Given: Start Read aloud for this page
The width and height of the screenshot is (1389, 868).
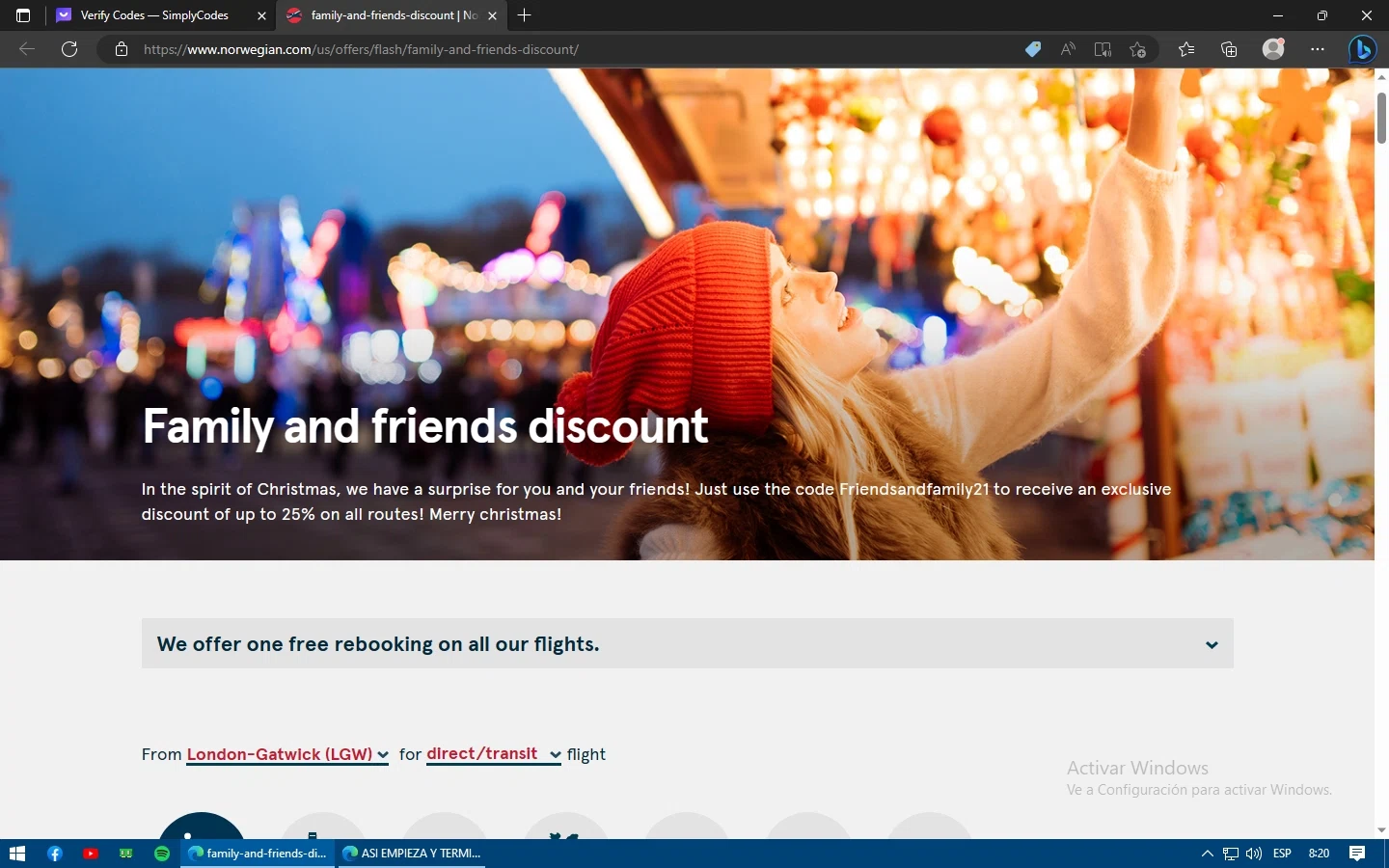Looking at the screenshot, I should [1068, 49].
